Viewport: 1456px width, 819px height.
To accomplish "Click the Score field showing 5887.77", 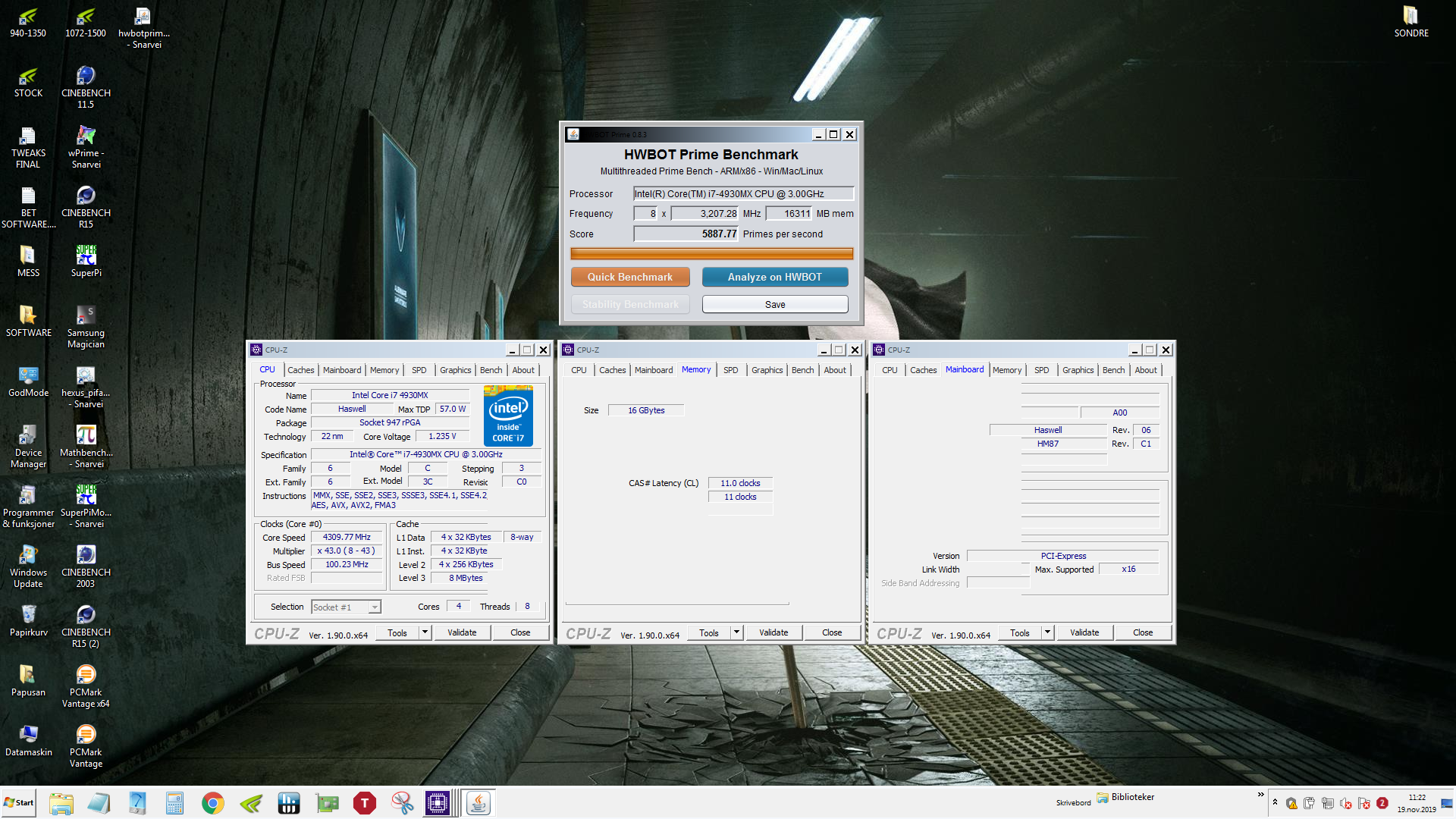I will (x=686, y=234).
